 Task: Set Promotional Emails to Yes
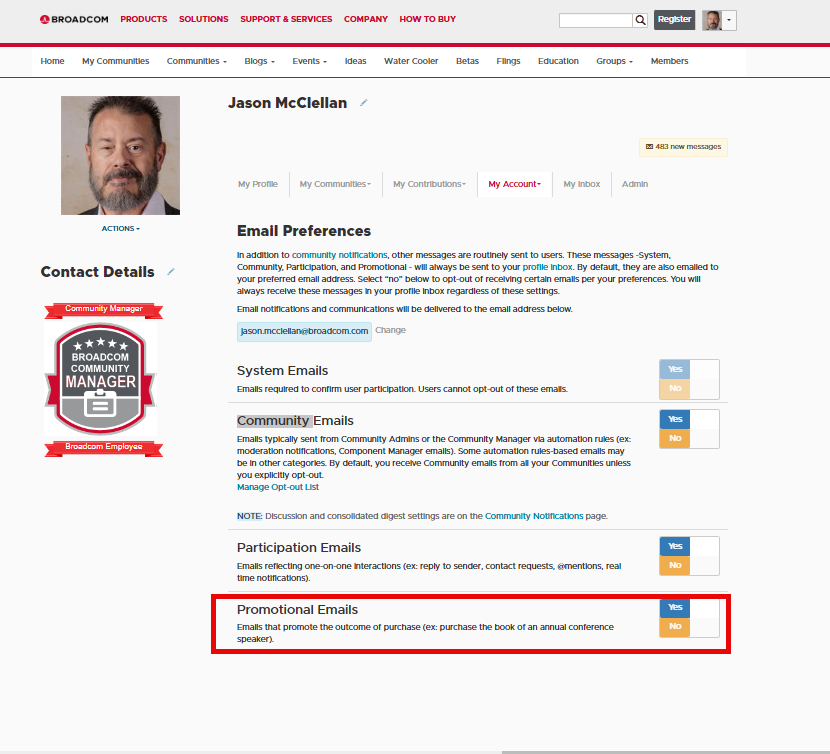click(675, 607)
